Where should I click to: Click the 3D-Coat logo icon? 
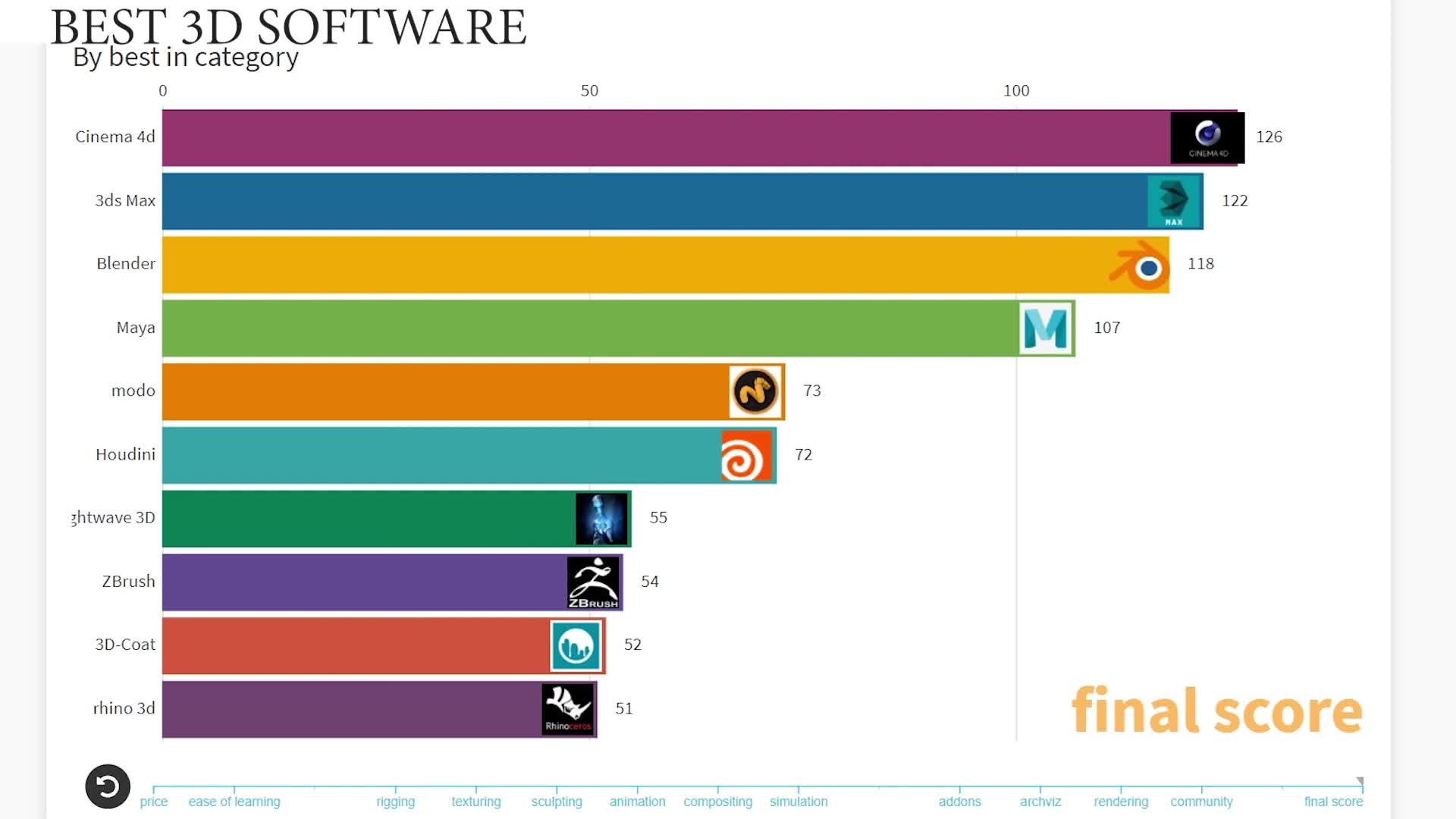click(x=576, y=645)
